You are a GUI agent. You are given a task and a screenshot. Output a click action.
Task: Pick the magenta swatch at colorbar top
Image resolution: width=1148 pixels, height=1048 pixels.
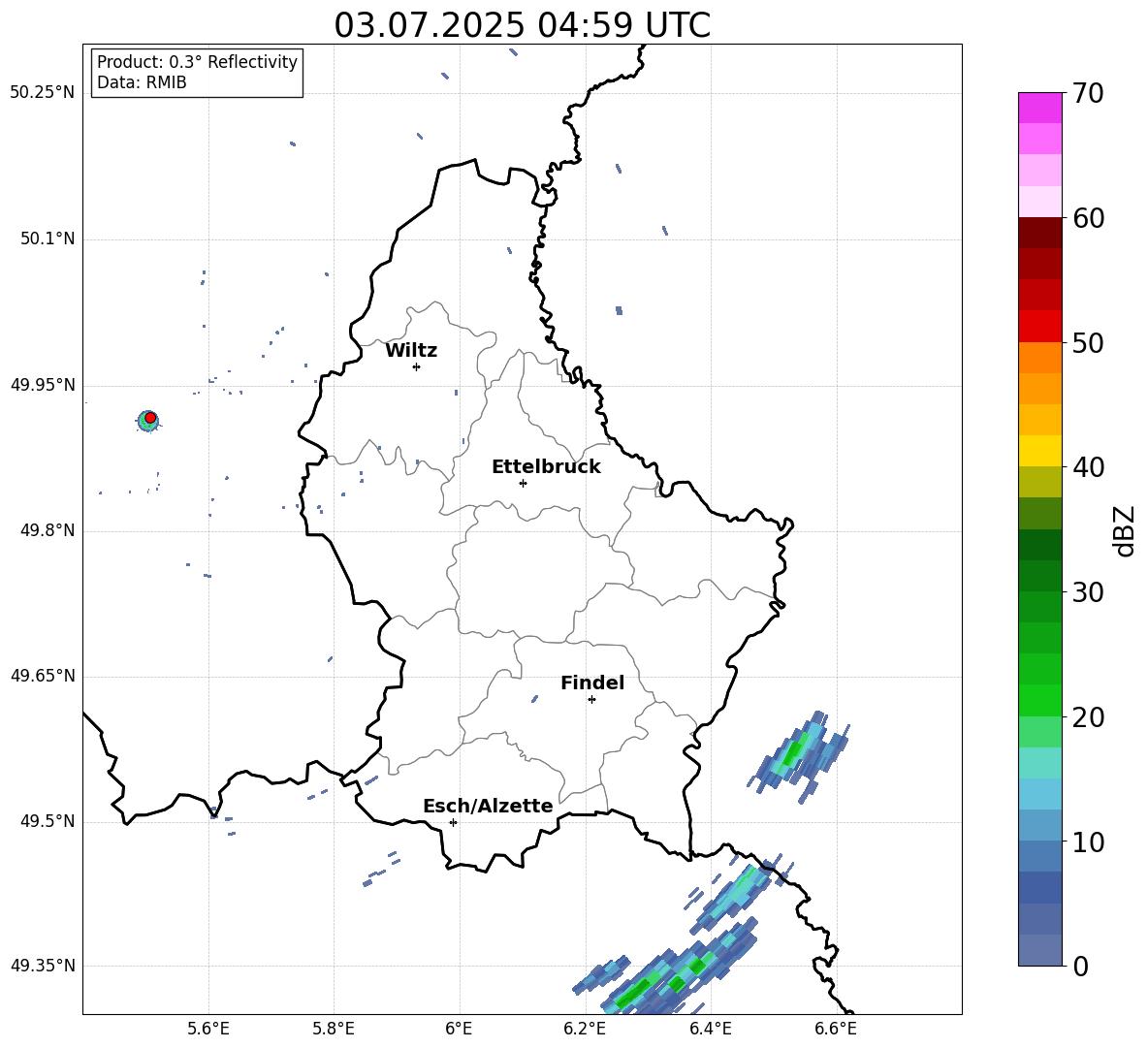(x=1039, y=108)
